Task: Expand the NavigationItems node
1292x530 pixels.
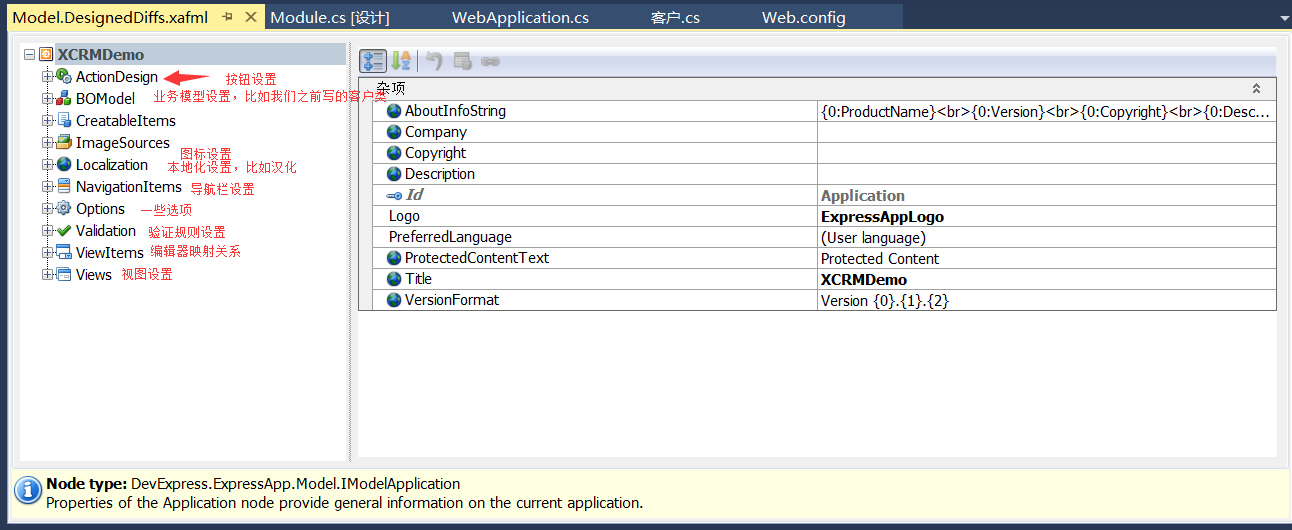Action: pyautogui.click(x=47, y=187)
